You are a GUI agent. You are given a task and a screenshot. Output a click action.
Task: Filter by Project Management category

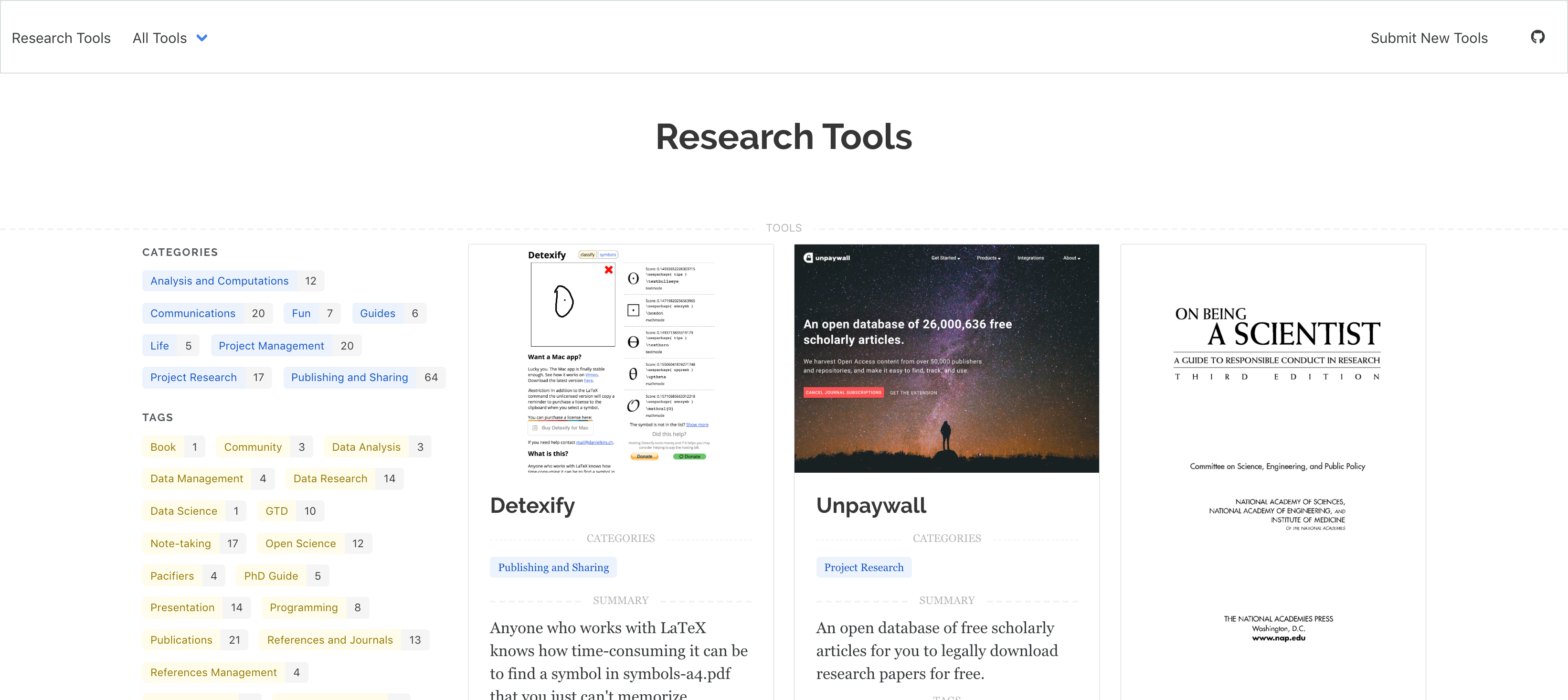(x=272, y=345)
